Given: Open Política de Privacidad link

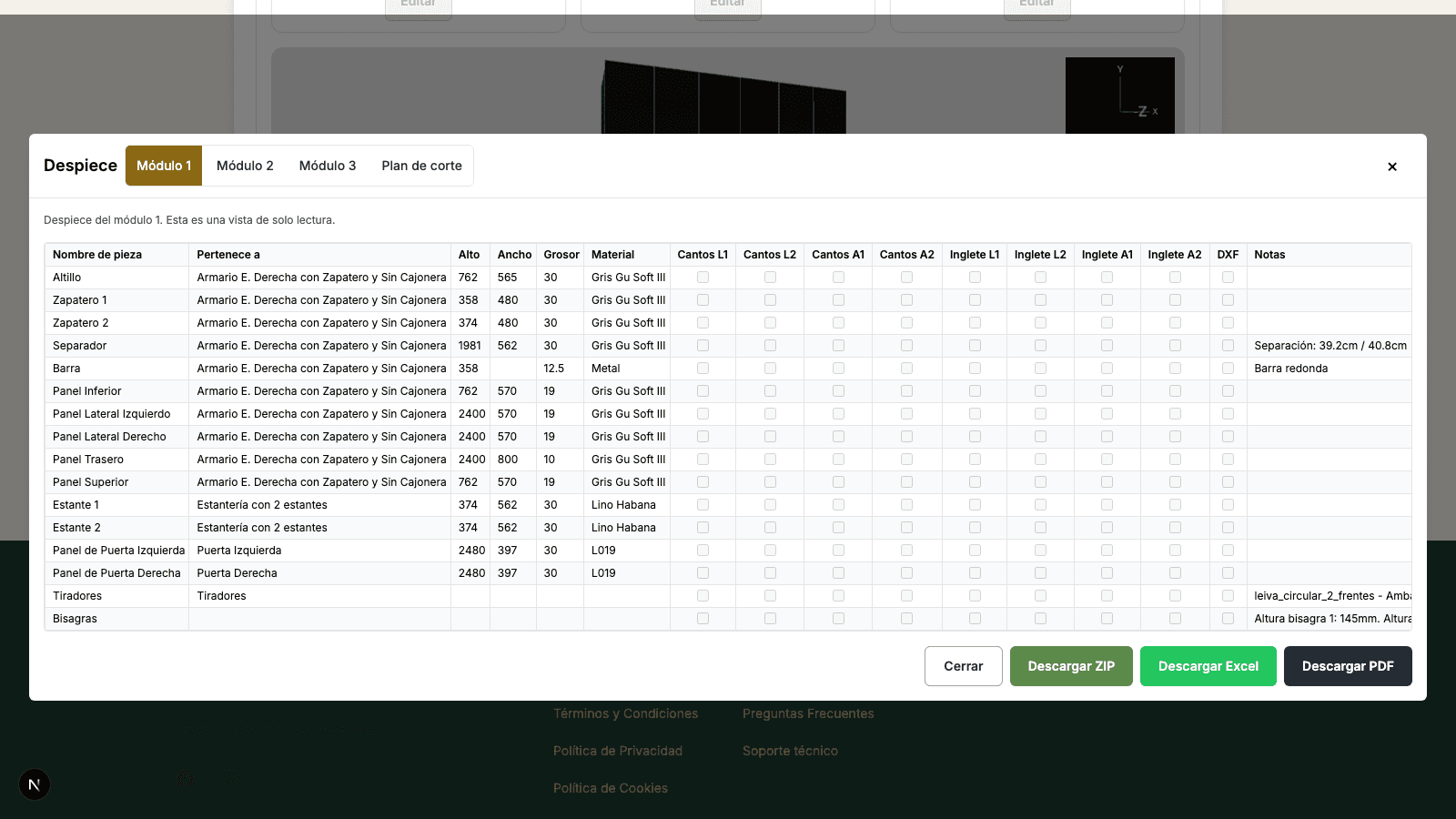Looking at the screenshot, I should (618, 751).
